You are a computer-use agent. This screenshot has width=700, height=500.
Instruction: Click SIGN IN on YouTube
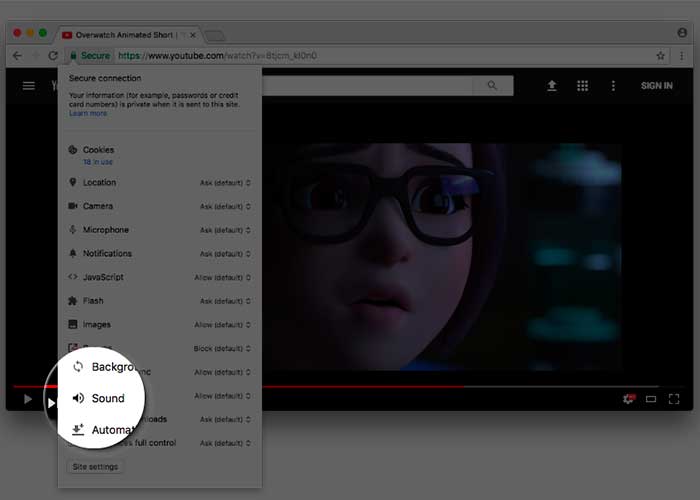(x=656, y=86)
